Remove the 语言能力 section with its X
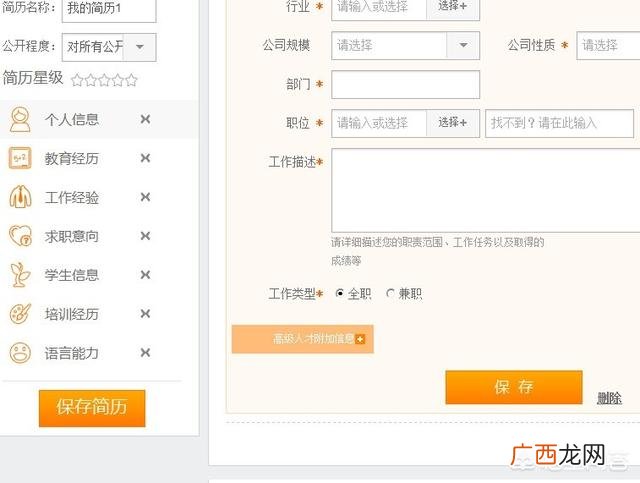Image resolution: width=640 pixels, height=483 pixels. click(145, 352)
